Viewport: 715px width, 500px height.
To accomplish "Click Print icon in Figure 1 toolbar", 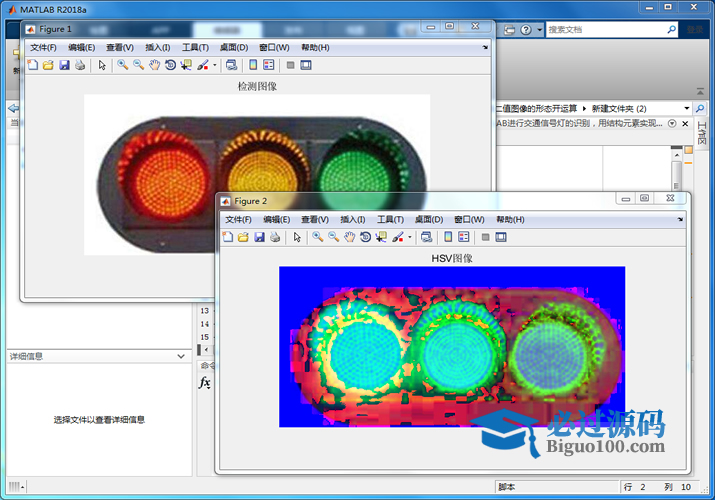I will (x=80, y=65).
